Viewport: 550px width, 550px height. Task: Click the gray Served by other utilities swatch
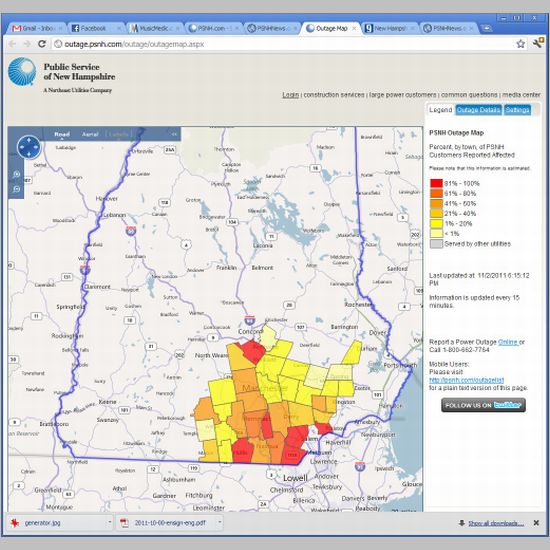click(x=436, y=244)
